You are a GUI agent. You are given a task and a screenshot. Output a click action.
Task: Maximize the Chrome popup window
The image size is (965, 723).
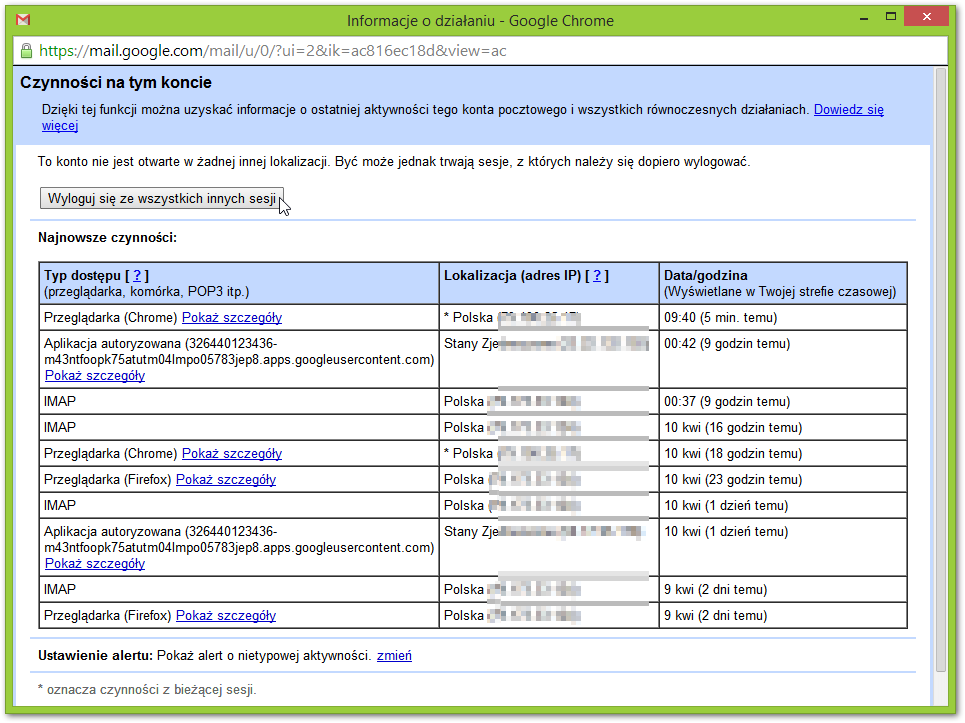[x=891, y=17]
